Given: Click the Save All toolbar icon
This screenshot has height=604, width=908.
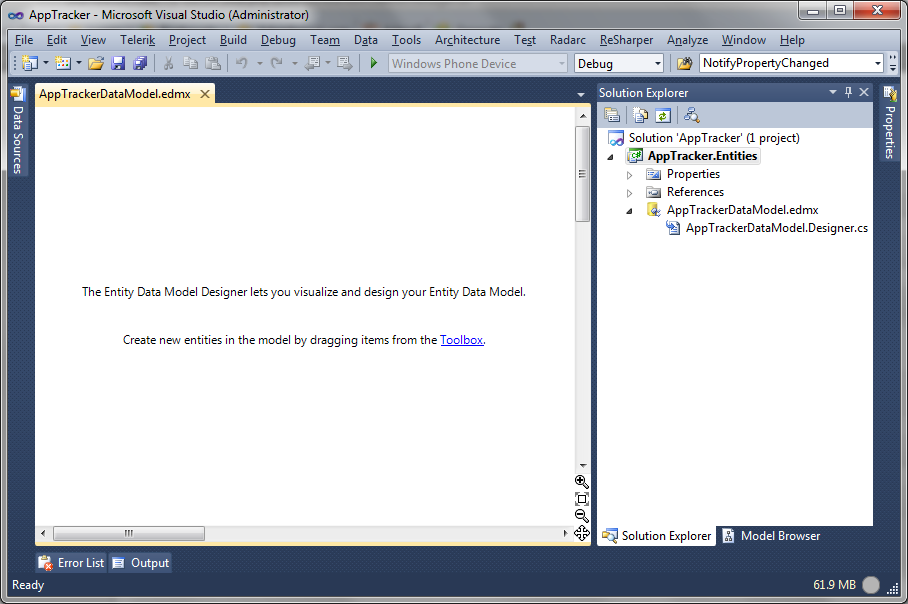Looking at the screenshot, I should point(140,63).
